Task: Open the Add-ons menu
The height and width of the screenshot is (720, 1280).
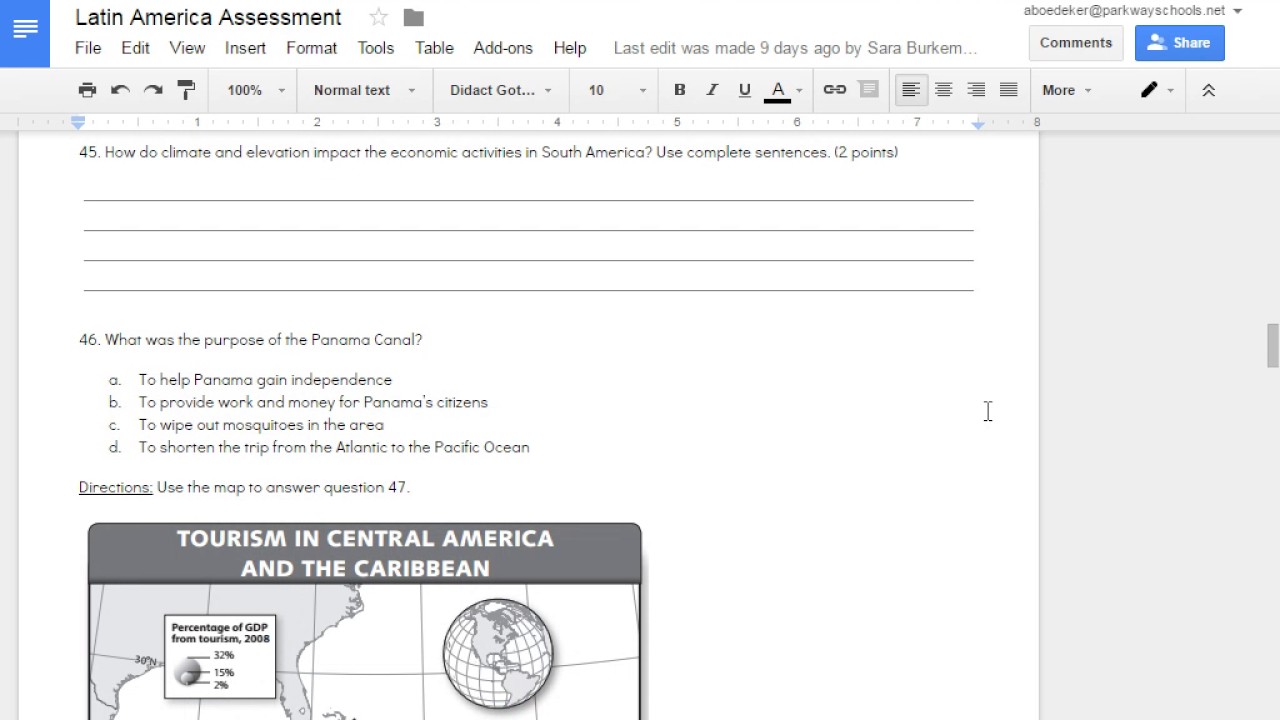Action: click(x=503, y=48)
